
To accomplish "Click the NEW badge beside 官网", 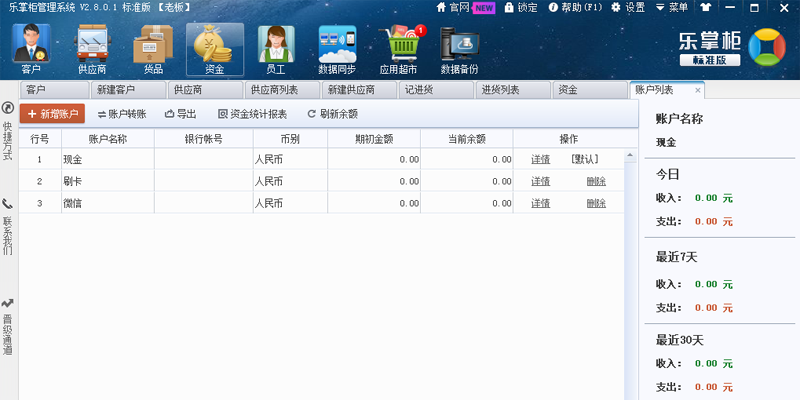I will pyautogui.click(x=484, y=8).
